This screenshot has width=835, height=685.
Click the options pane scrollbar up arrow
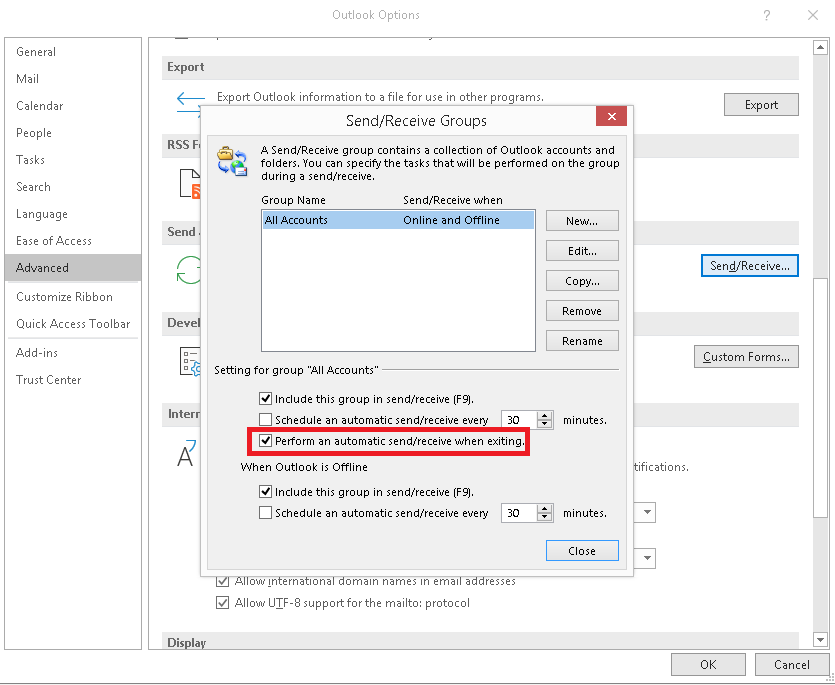pos(820,47)
